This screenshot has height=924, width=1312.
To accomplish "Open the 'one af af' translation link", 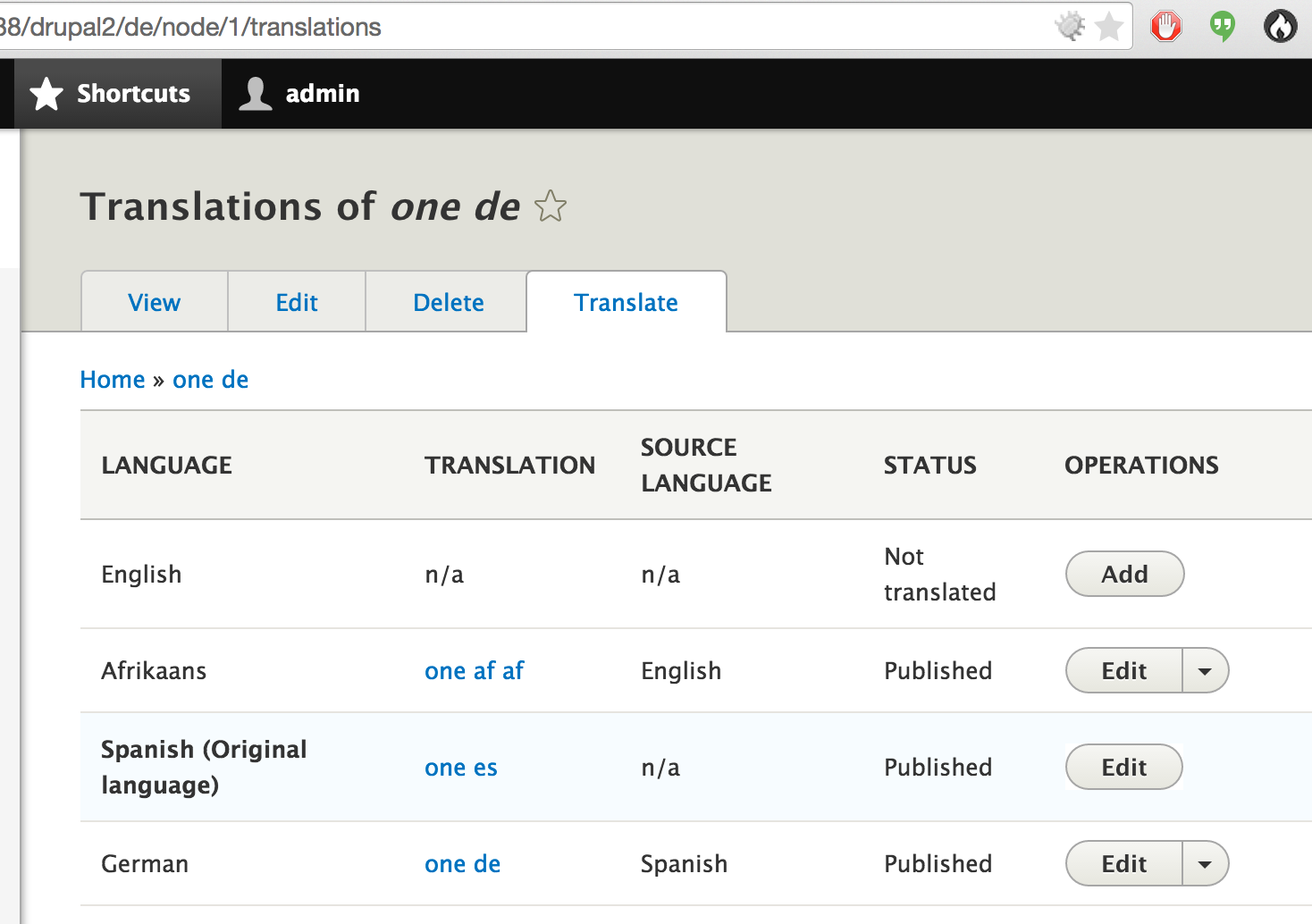I will click(x=475, y=671).
